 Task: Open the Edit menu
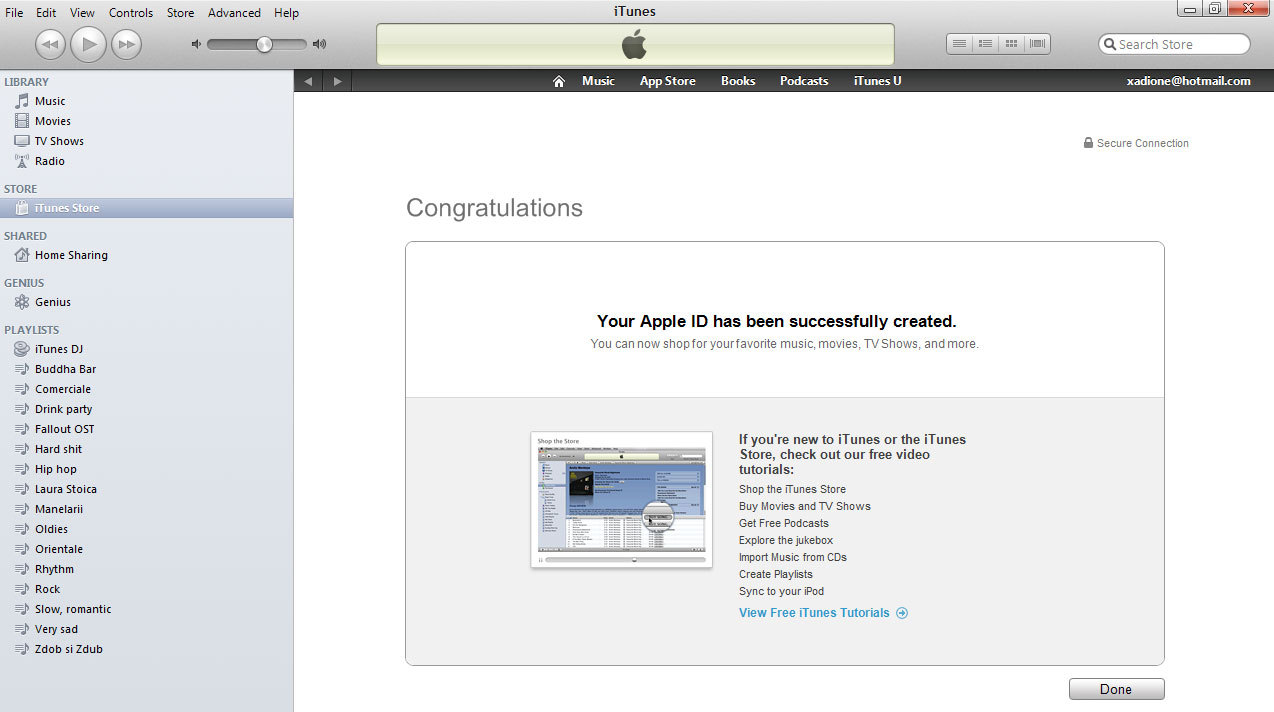click(46, 13)
